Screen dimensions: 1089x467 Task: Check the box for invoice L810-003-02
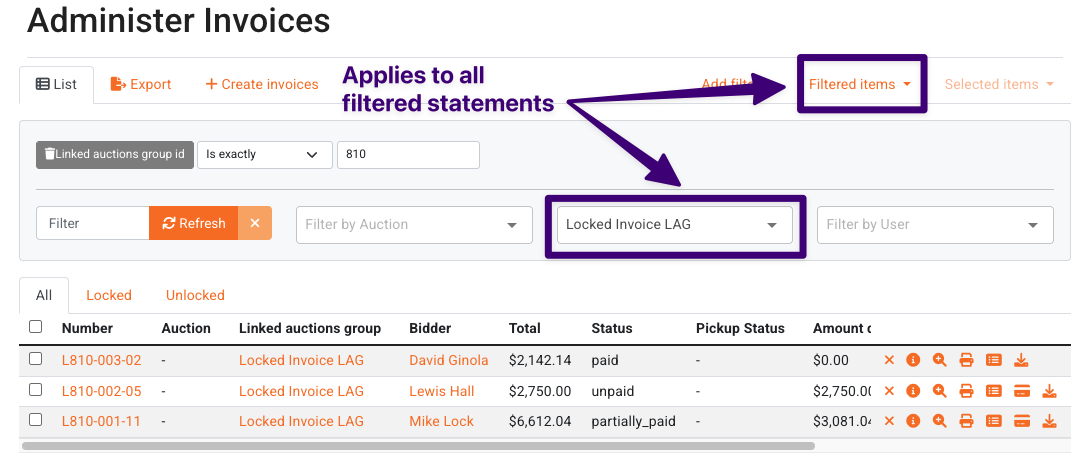(x=35, y=359)
